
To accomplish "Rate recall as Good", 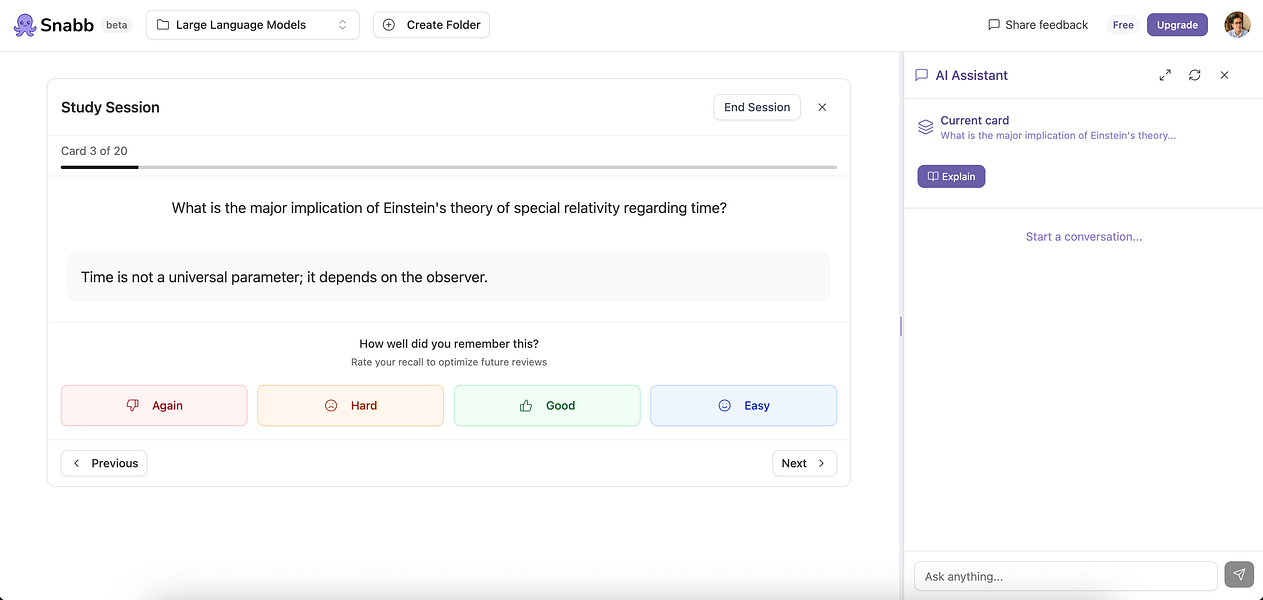I will (x=547, y=406).
